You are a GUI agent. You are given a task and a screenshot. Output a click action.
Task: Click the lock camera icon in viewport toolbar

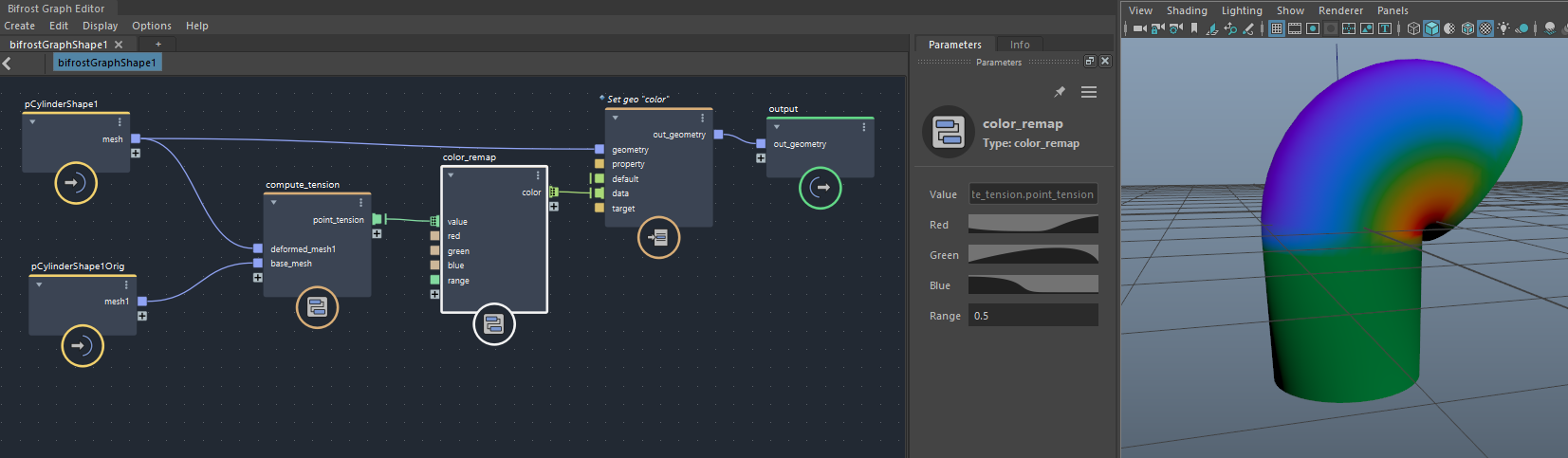(x=1158, y=28)
